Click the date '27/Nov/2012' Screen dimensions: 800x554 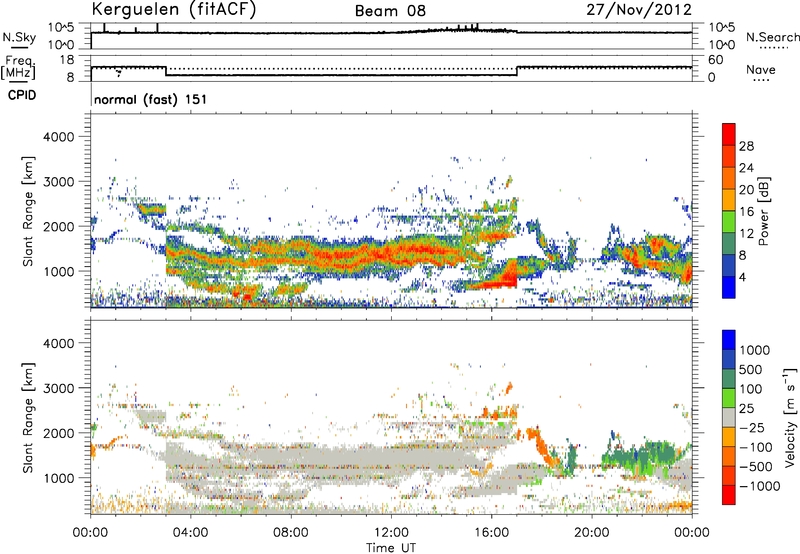pos(639,9)
